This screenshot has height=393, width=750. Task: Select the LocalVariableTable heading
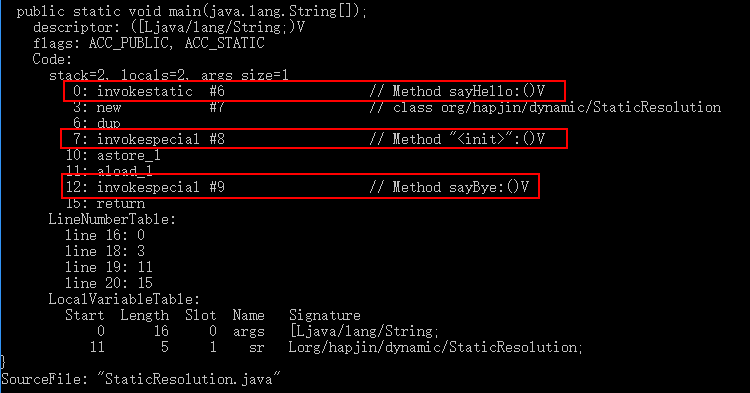(x=124, y=299)
